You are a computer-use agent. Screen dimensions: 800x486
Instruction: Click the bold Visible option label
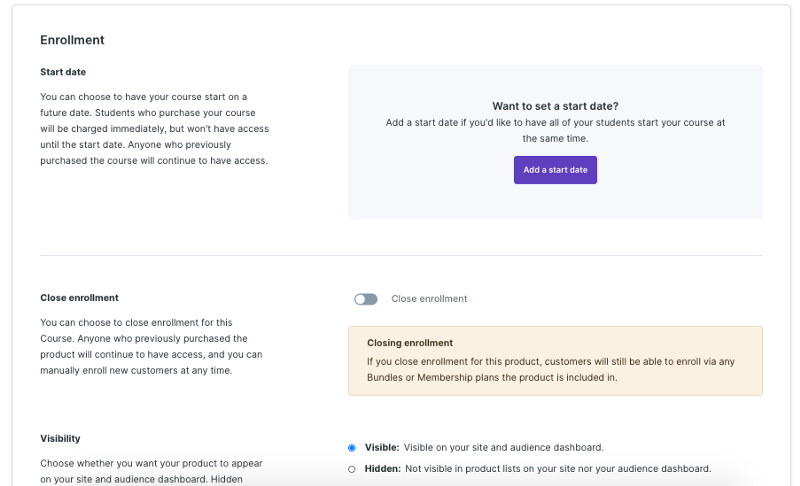pos(382,448)
